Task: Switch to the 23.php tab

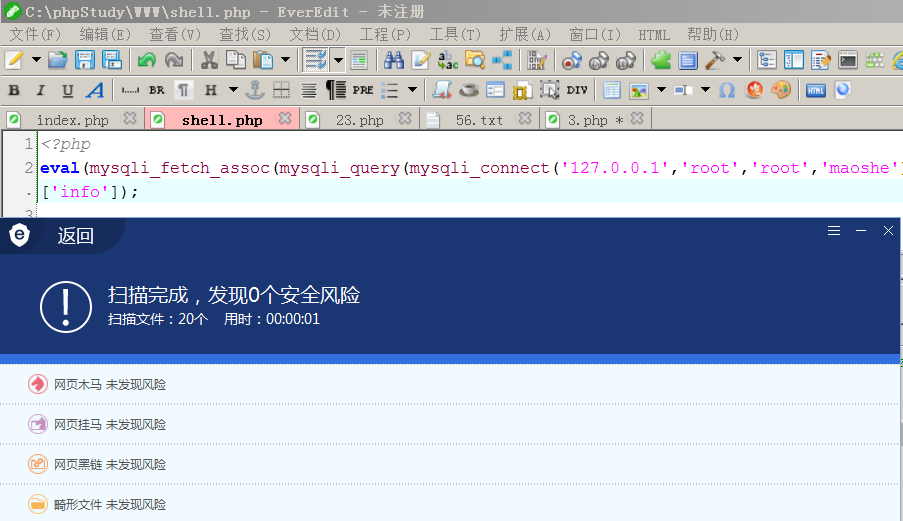Action: pos(359,120)
